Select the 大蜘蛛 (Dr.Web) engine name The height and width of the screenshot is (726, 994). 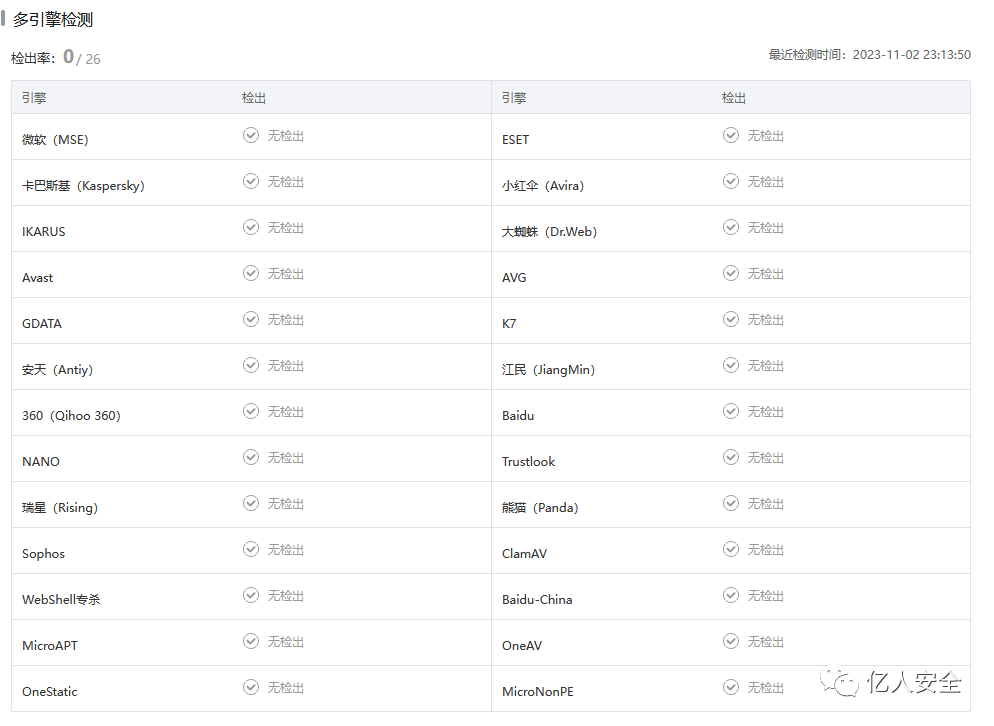click(550, 231)
